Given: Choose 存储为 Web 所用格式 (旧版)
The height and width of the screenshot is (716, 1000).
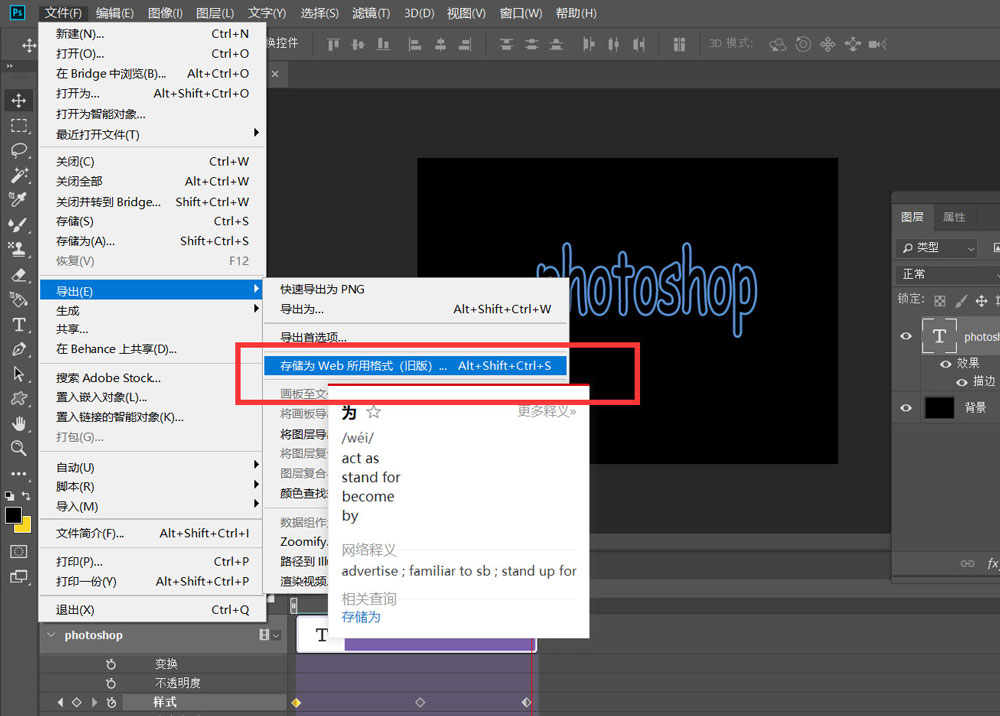Looking at the screenshot, I should click(x=415, y=366).
